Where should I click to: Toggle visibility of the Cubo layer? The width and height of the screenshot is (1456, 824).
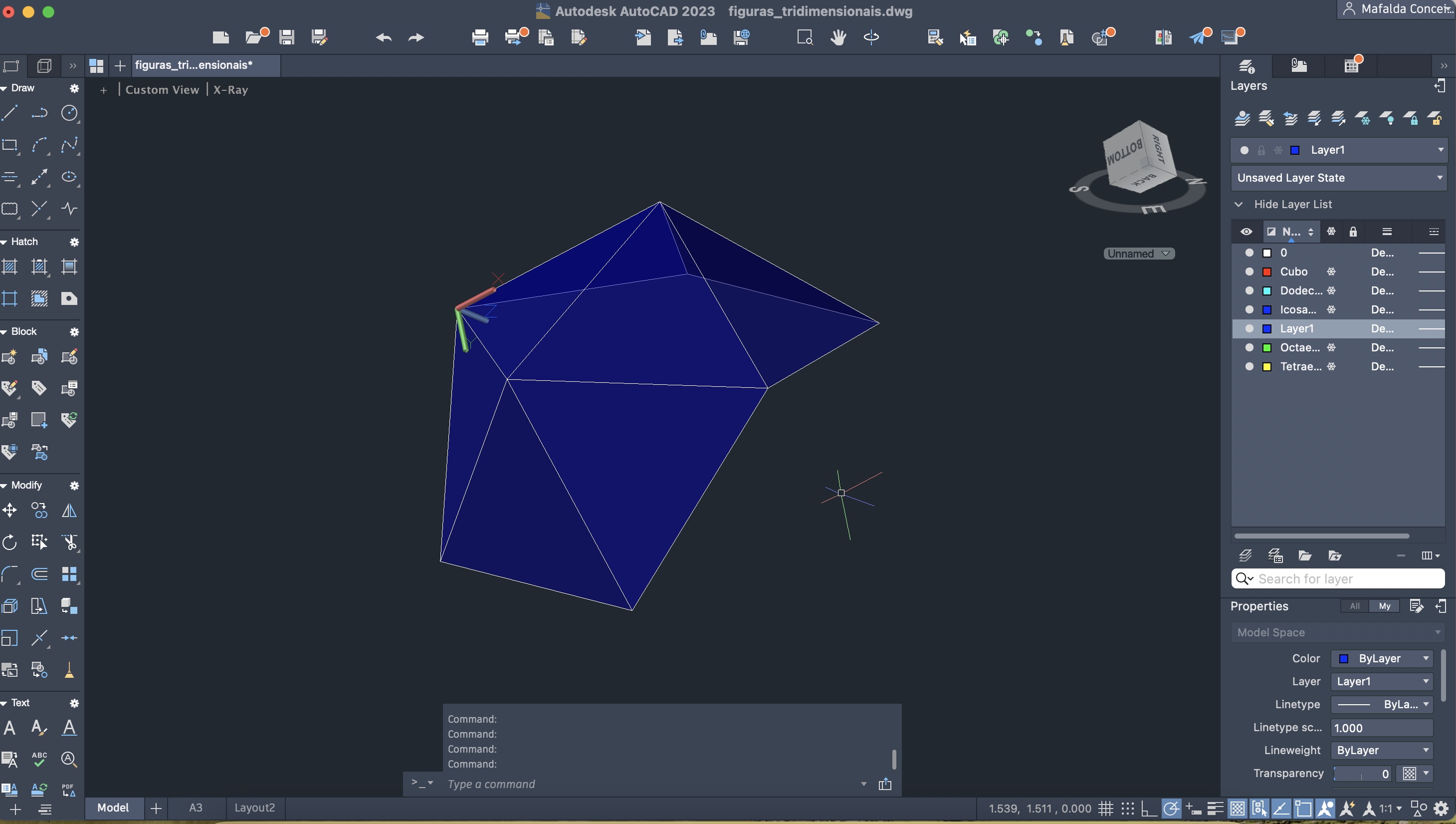coord(1249,272)
